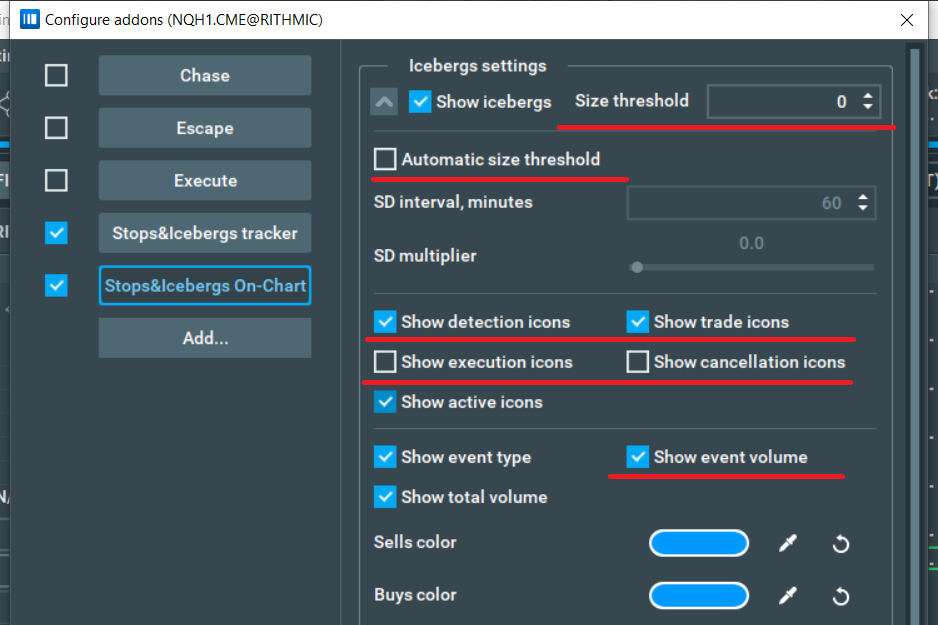This screenshot has width=938, height=625.
Task: Click the Sells color eyedropper icon
Action: tap(788, 543)
